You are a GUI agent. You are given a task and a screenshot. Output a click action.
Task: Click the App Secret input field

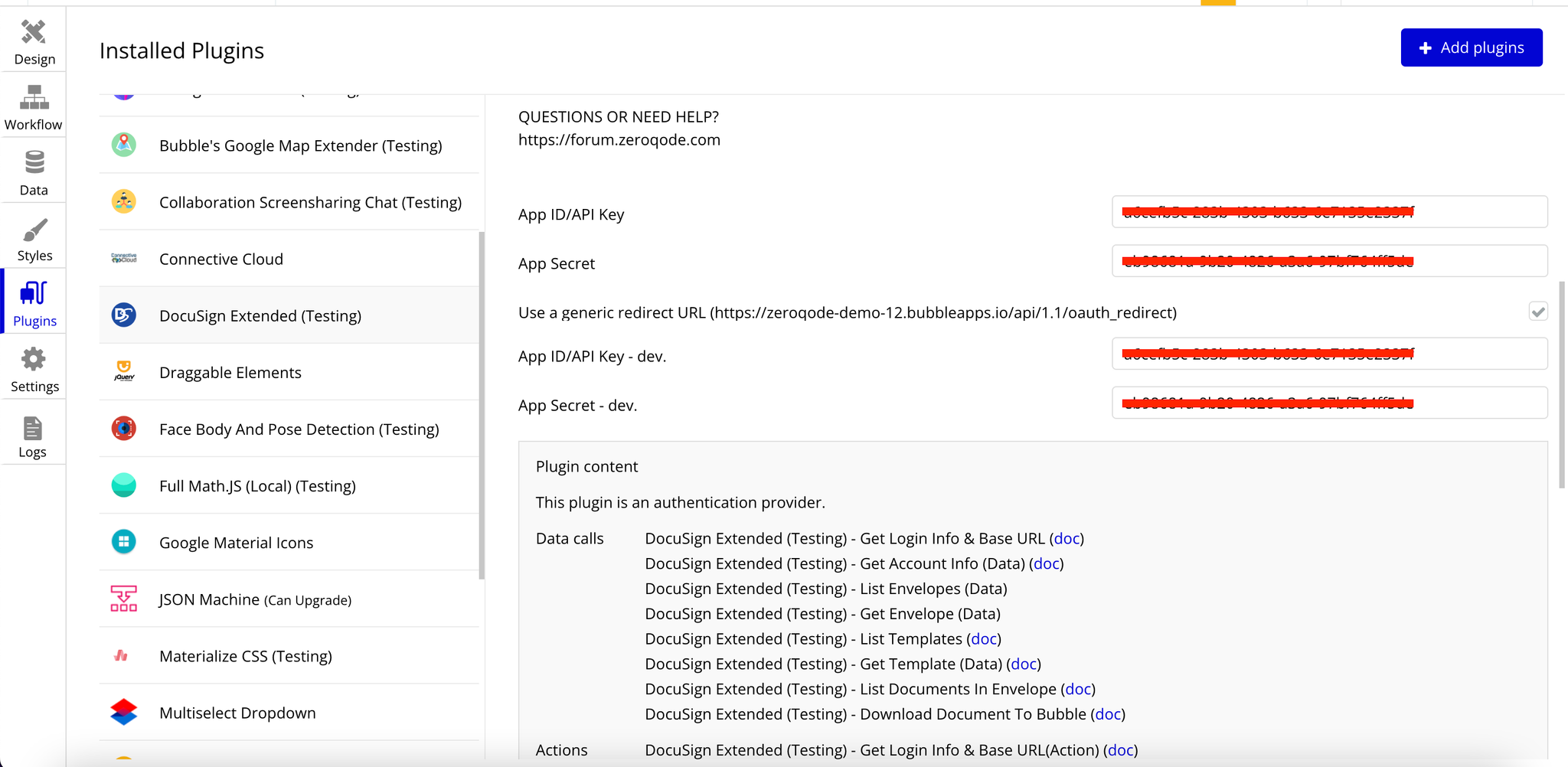coord(1330,261)
